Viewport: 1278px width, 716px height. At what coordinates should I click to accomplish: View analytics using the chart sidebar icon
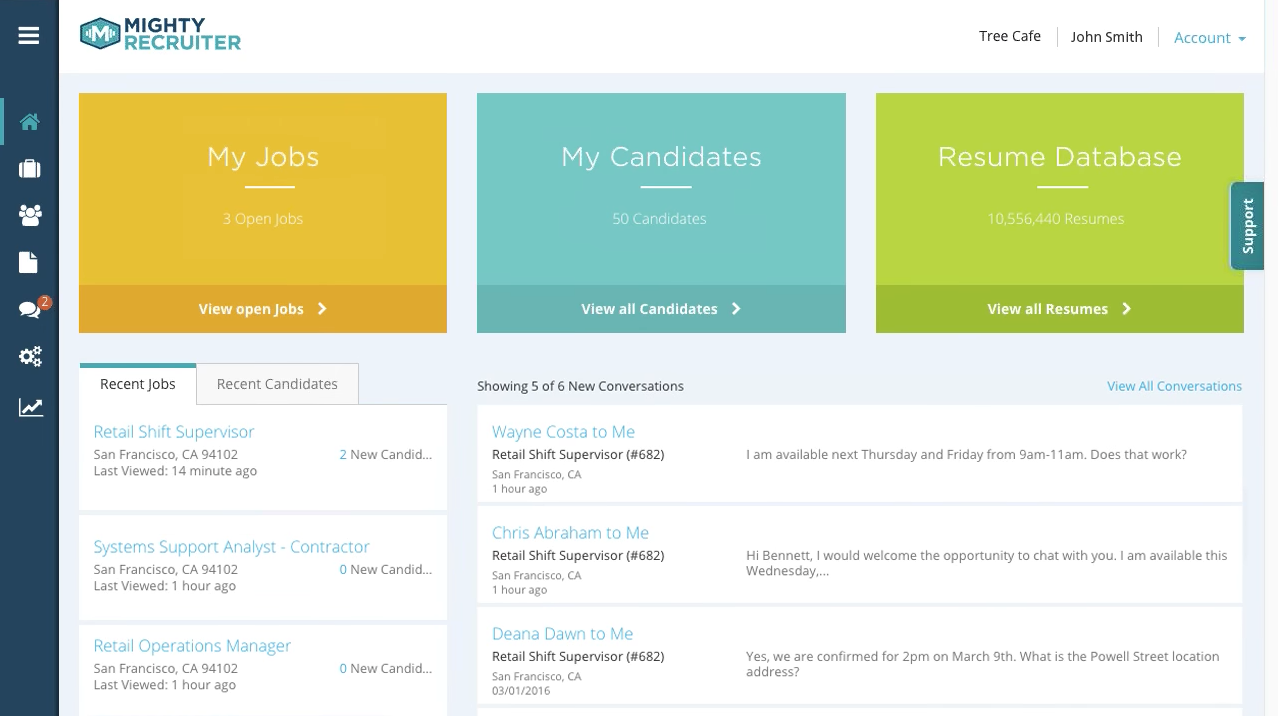pos(29,407)
